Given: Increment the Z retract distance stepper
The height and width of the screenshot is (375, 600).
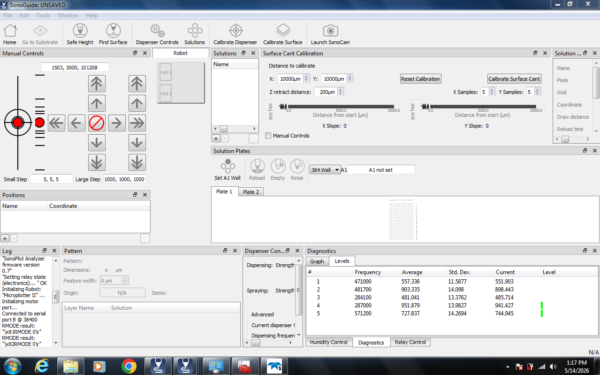Looking at the screenshot, I should click(x=341, y=90).
